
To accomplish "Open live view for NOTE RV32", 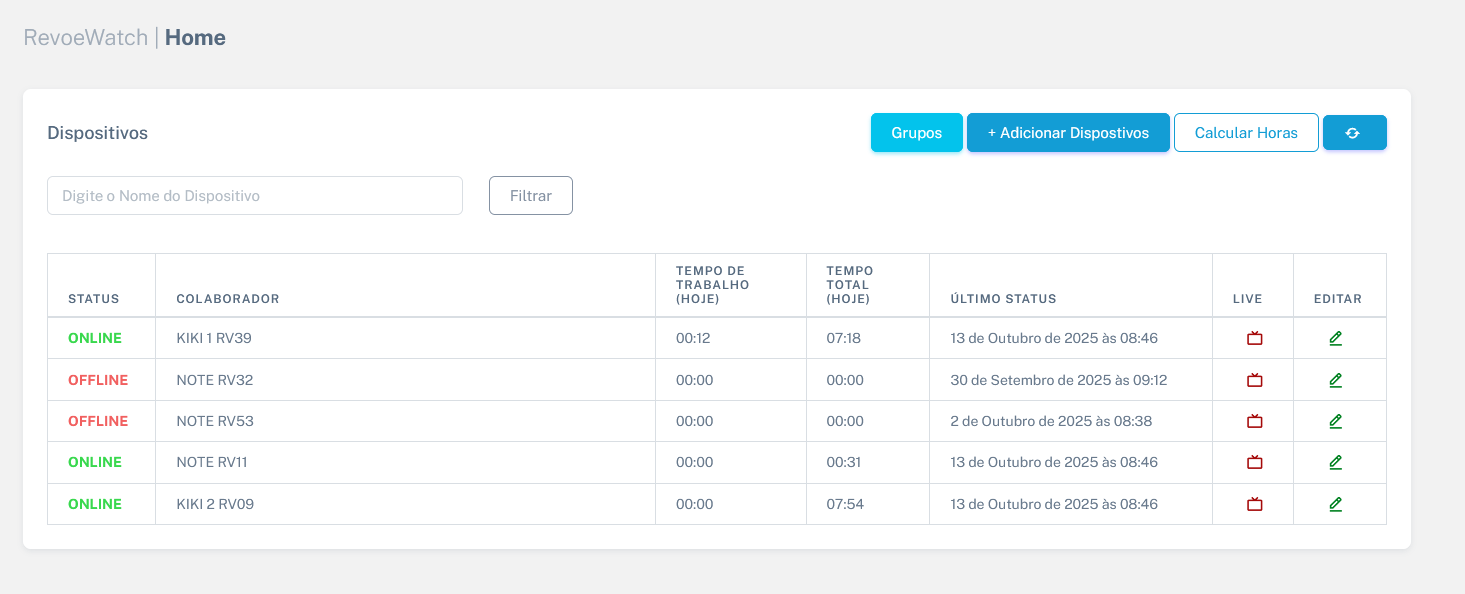I will click(x=1254, y=380).
